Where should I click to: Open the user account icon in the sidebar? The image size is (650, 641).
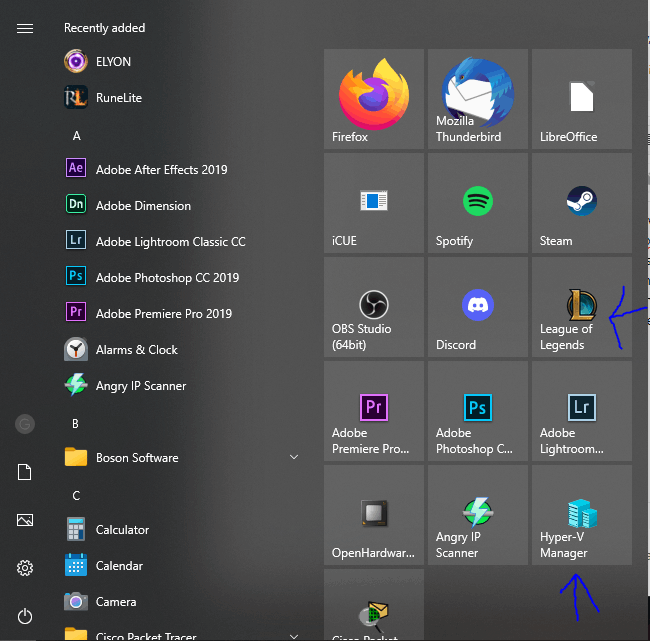[25, 424]
